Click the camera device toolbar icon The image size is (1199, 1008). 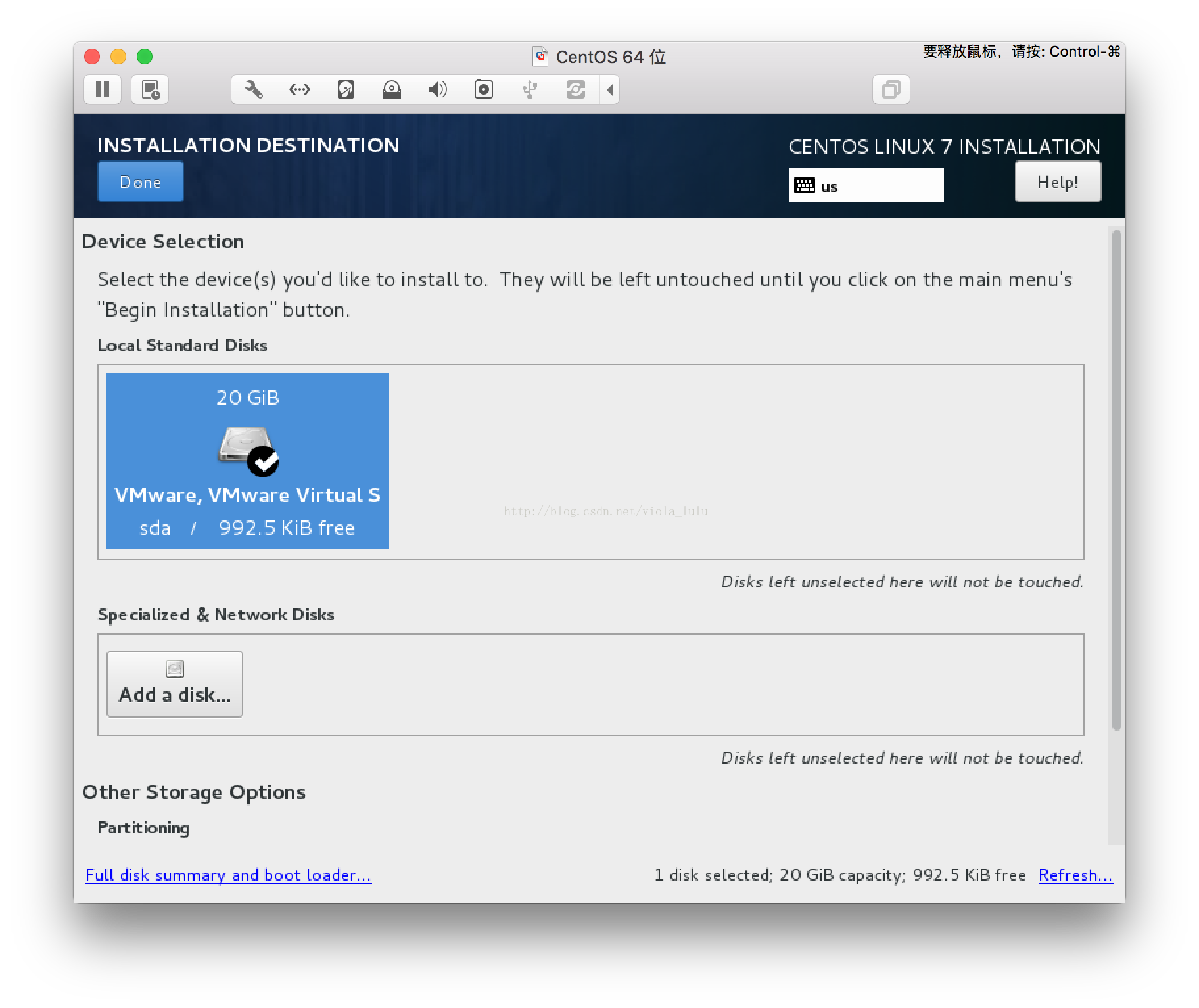click(x=484, y=89)
